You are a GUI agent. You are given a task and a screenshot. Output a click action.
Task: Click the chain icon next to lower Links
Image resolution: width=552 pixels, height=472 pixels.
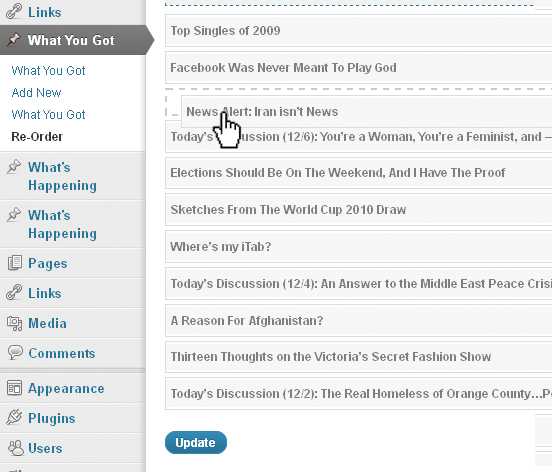tap(14, 293)
